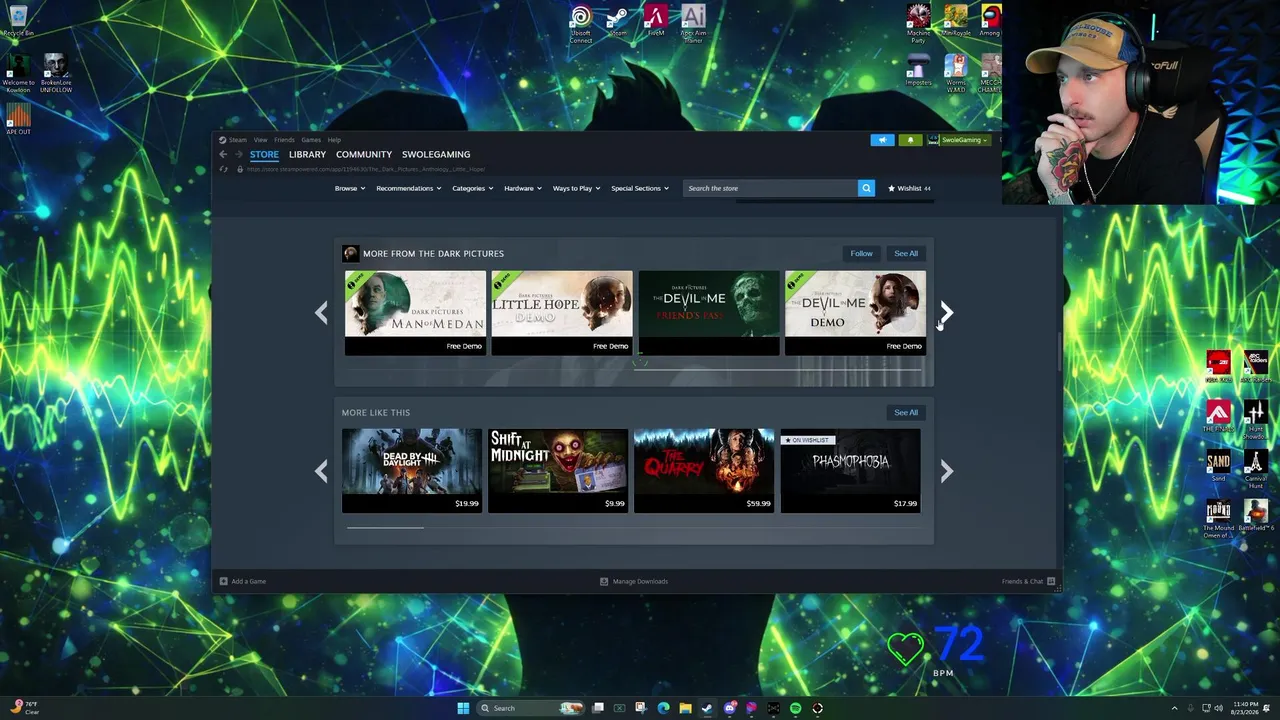Viewport: 1280px width, 720px height.
Task: Click See All for More Like This
Action: (x=906, y=412)
